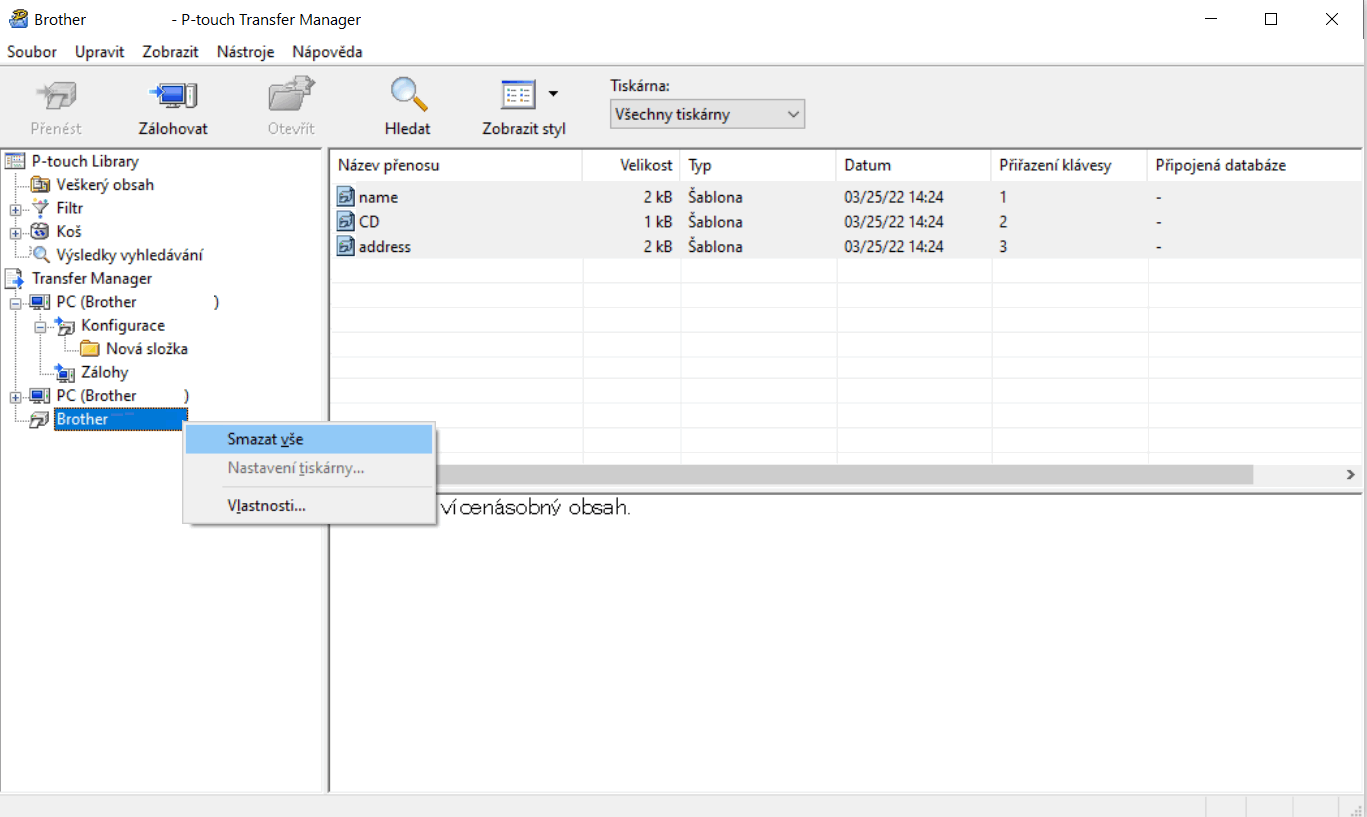Expand the second PC (Brother) node

15,396
